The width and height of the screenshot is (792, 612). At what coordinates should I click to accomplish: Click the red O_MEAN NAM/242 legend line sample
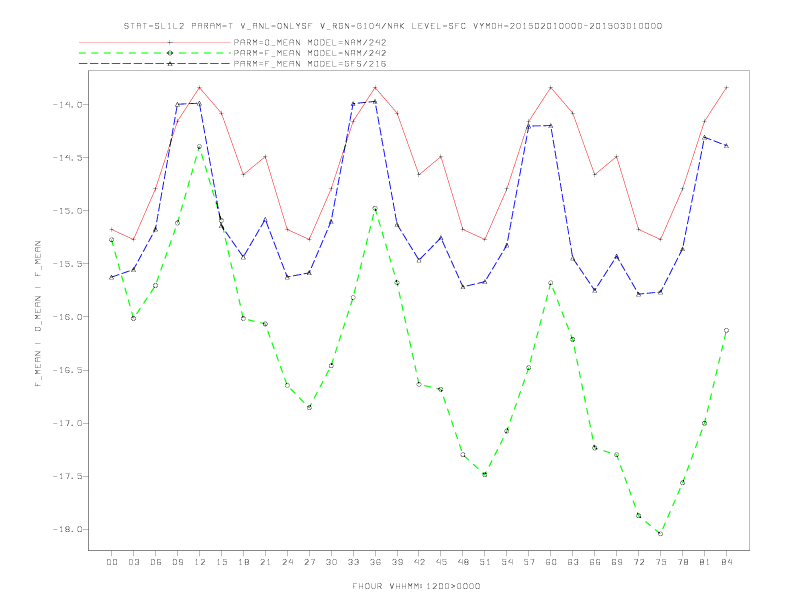click(x=155, y=42)
